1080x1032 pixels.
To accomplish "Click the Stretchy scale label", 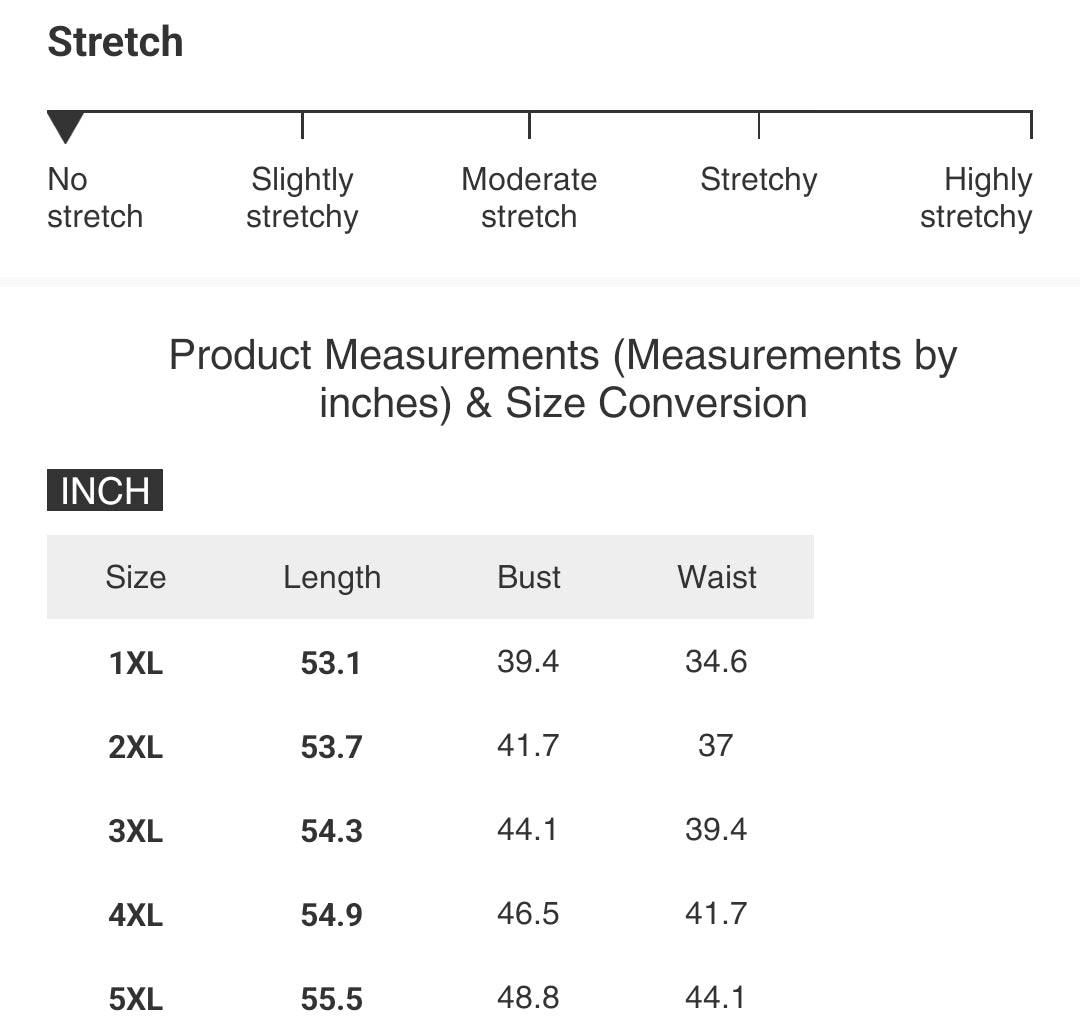I will pyautogui.click(x=758, y=180).
